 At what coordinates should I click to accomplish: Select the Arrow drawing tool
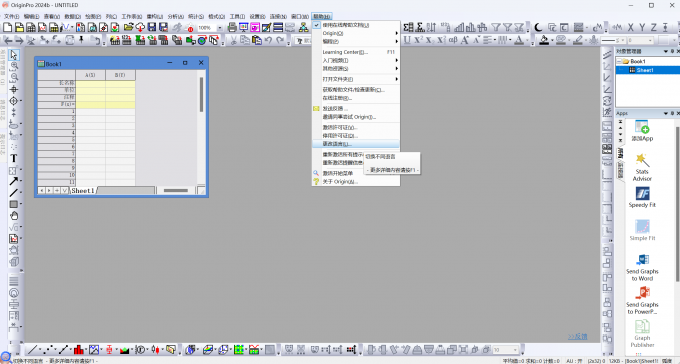13,181
